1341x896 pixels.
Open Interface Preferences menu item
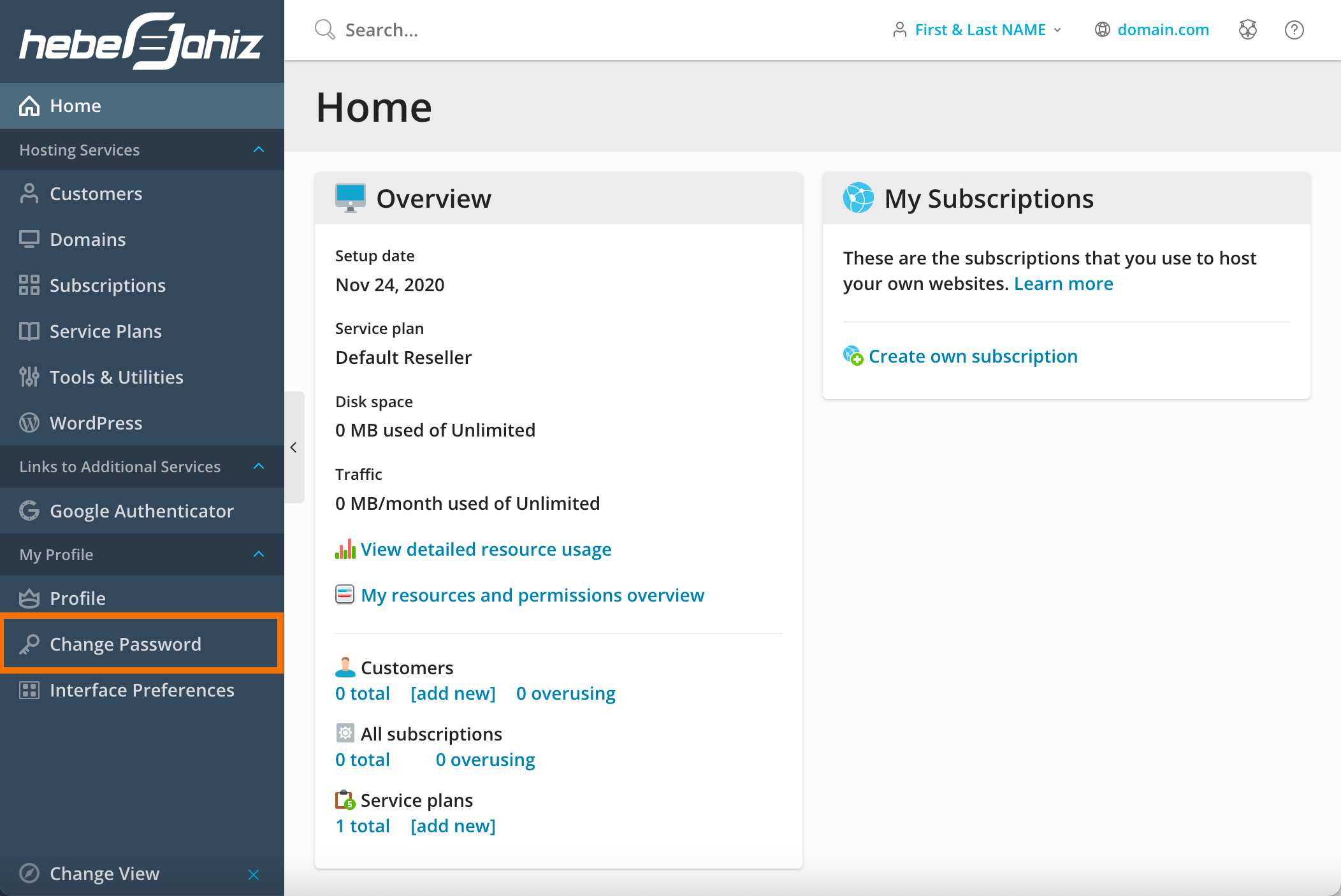[x=142, y=690]
